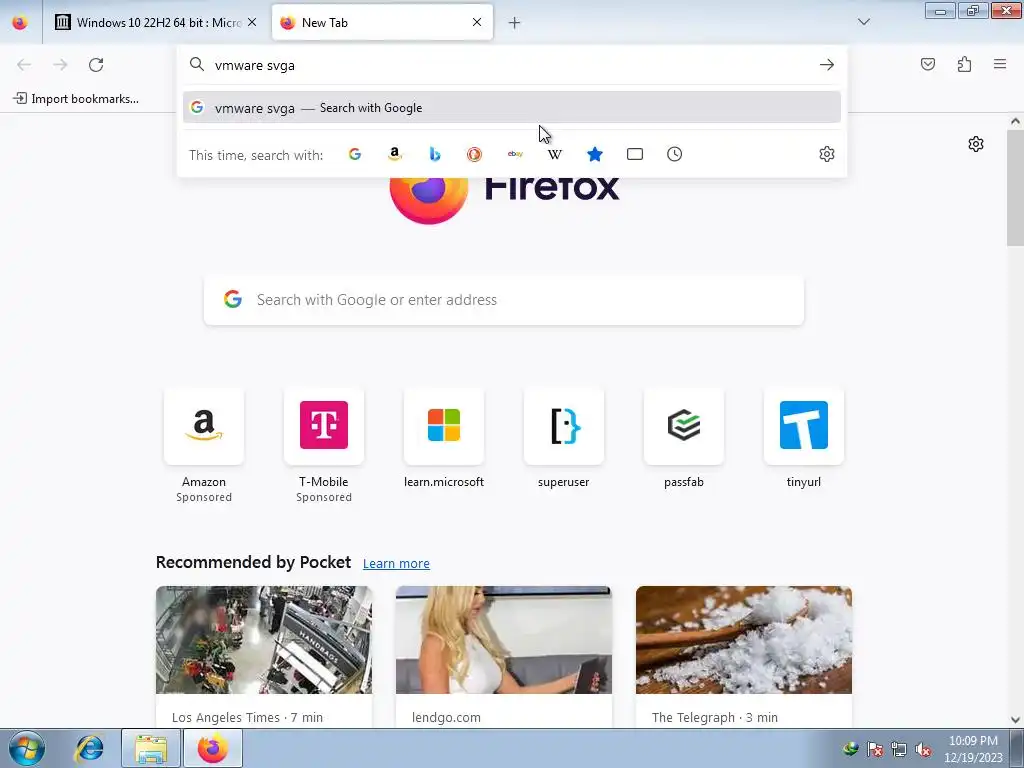Go forward one page
The width and height of the screenshot is (1024, 768).
click(60, 65)
